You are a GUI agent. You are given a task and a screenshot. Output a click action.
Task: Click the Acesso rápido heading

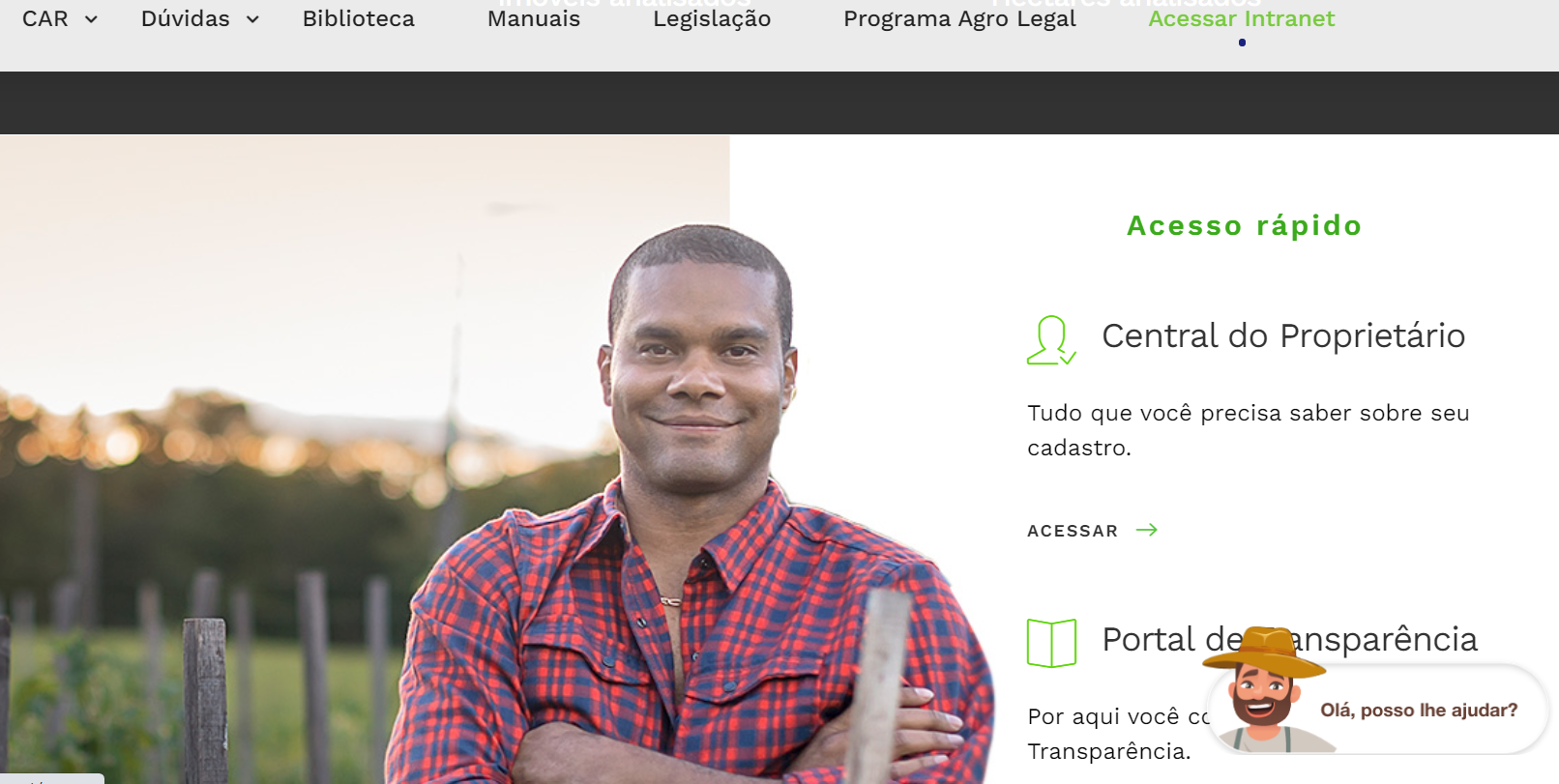[x=1245, y=225]
